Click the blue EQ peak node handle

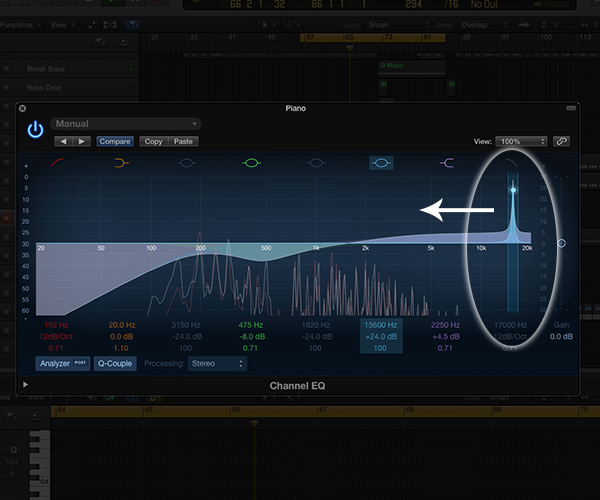[513, 190]
